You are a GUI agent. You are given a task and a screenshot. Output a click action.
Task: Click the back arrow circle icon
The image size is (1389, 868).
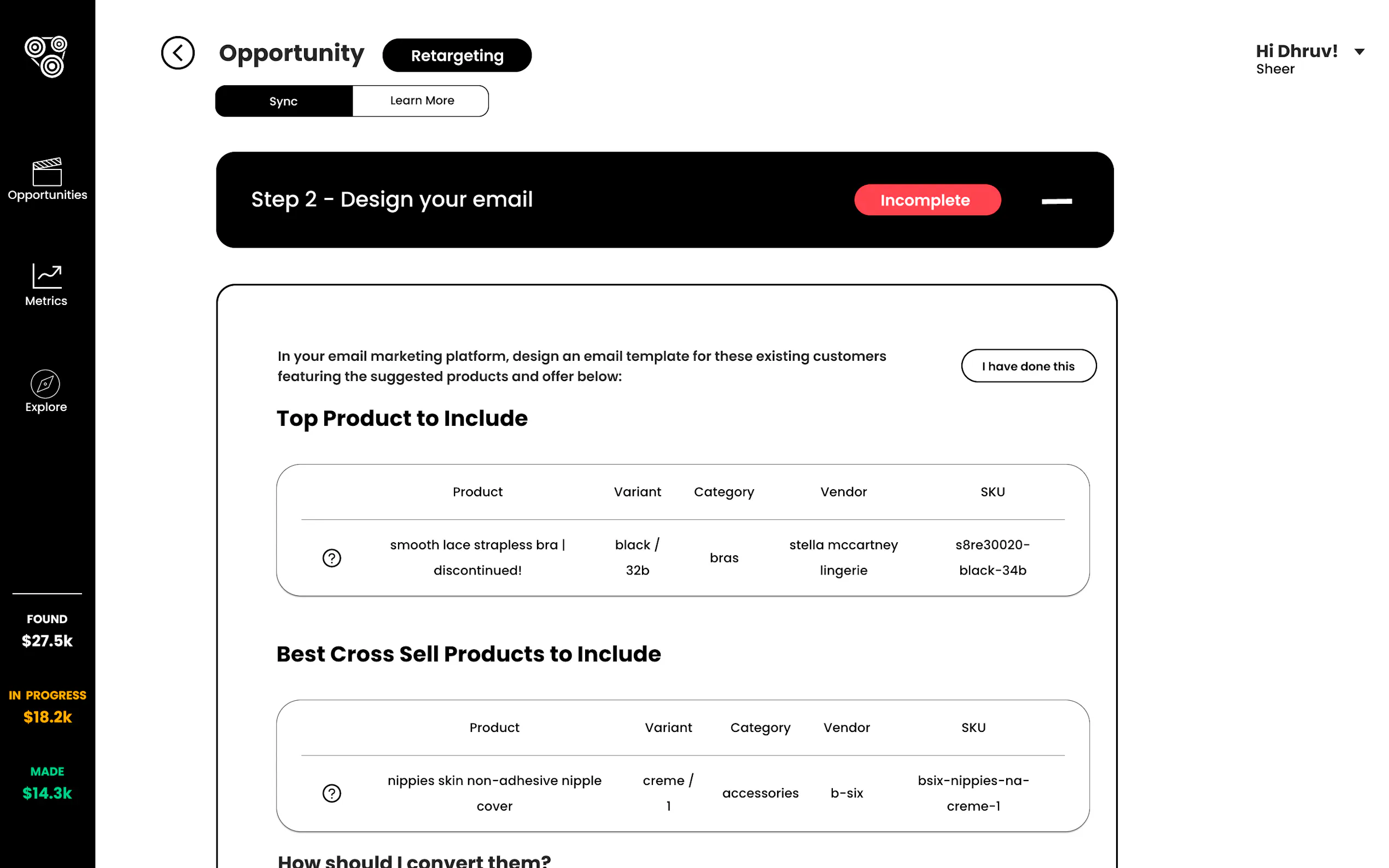[x=177, y=53]
